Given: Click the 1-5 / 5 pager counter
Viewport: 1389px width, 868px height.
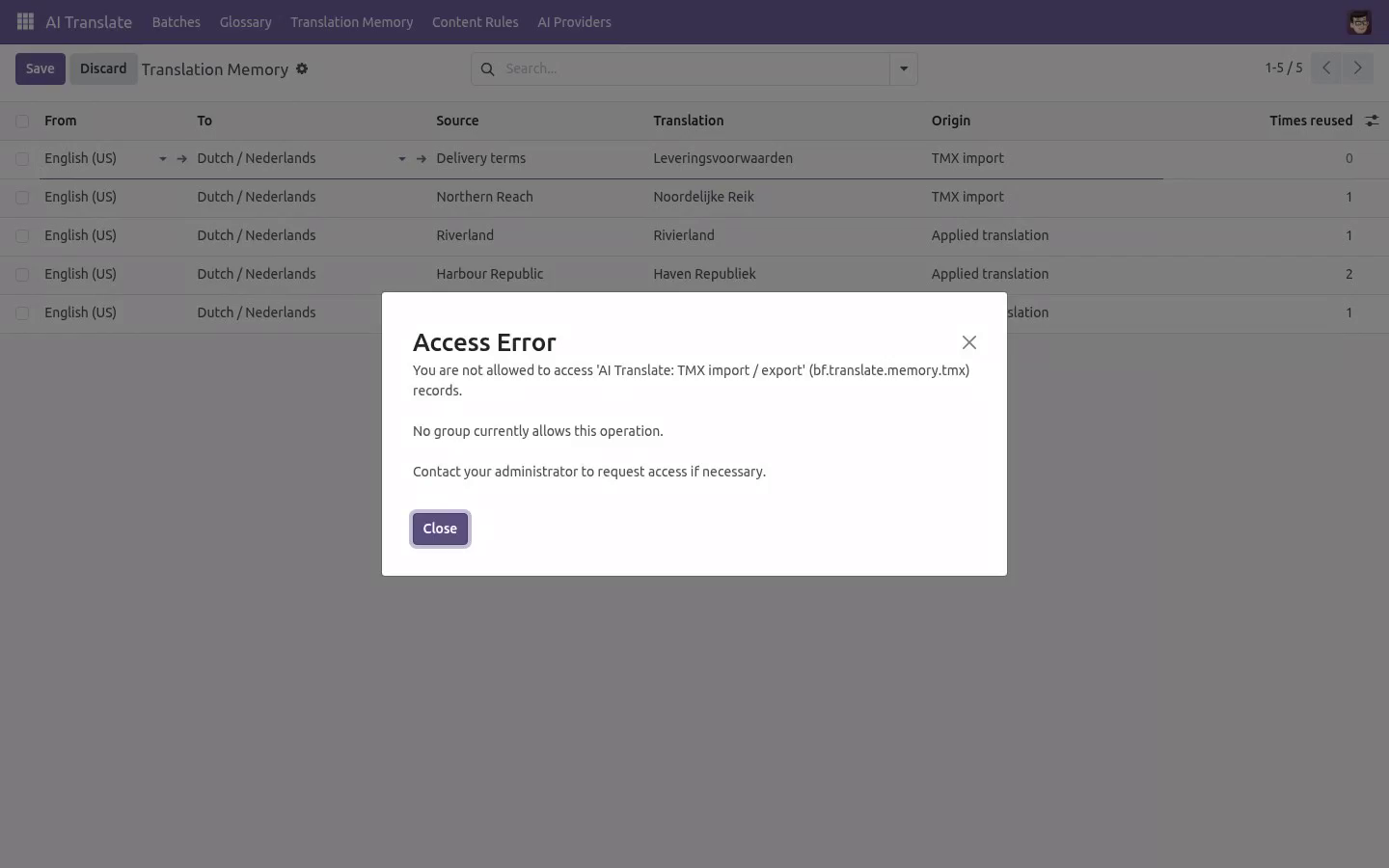Looking at the screenshot, I should point(1284,68).
